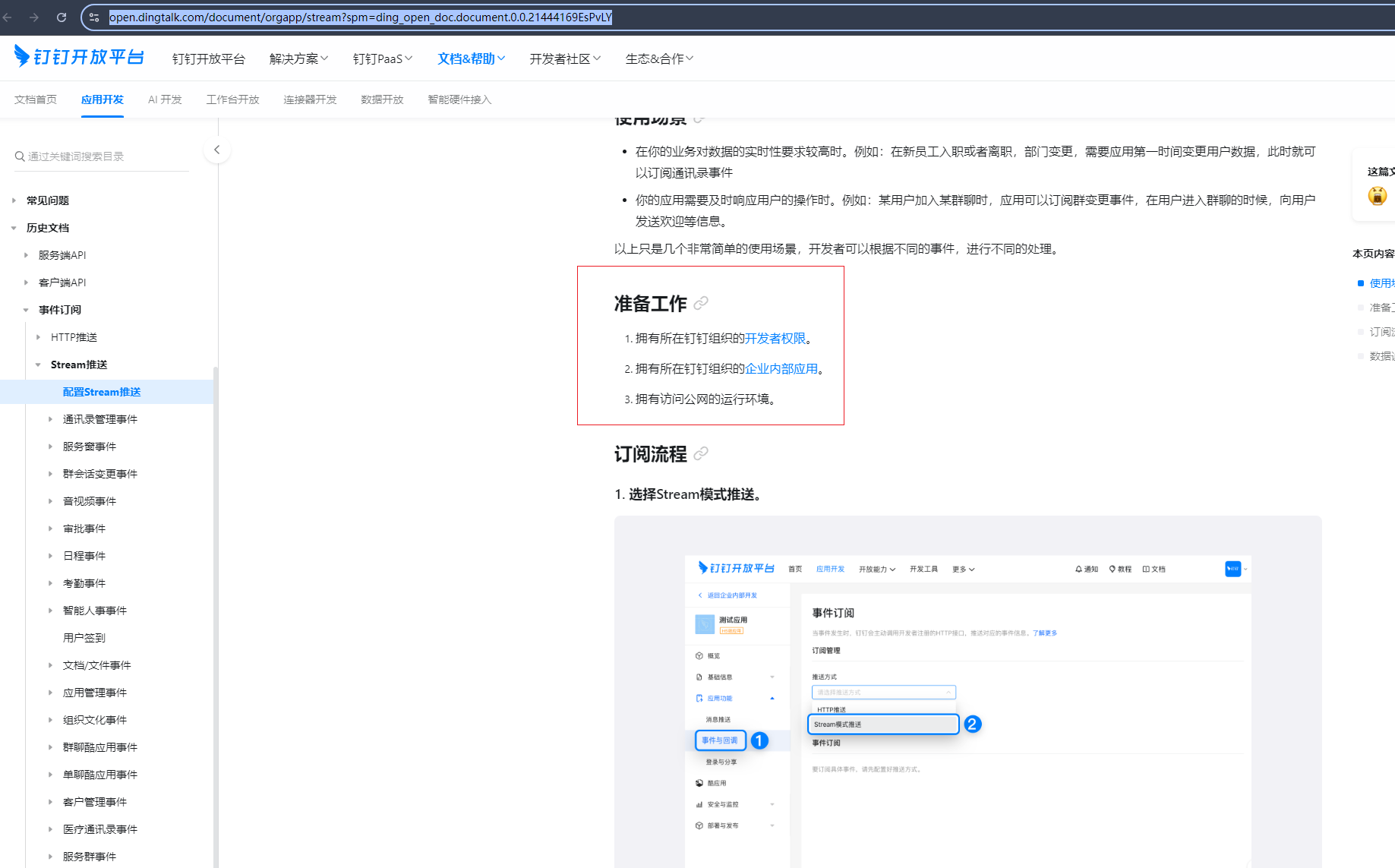Expand the HTTP推送 tree node
The height and width of the screenshot is (868, 1395).
(38, 337)
